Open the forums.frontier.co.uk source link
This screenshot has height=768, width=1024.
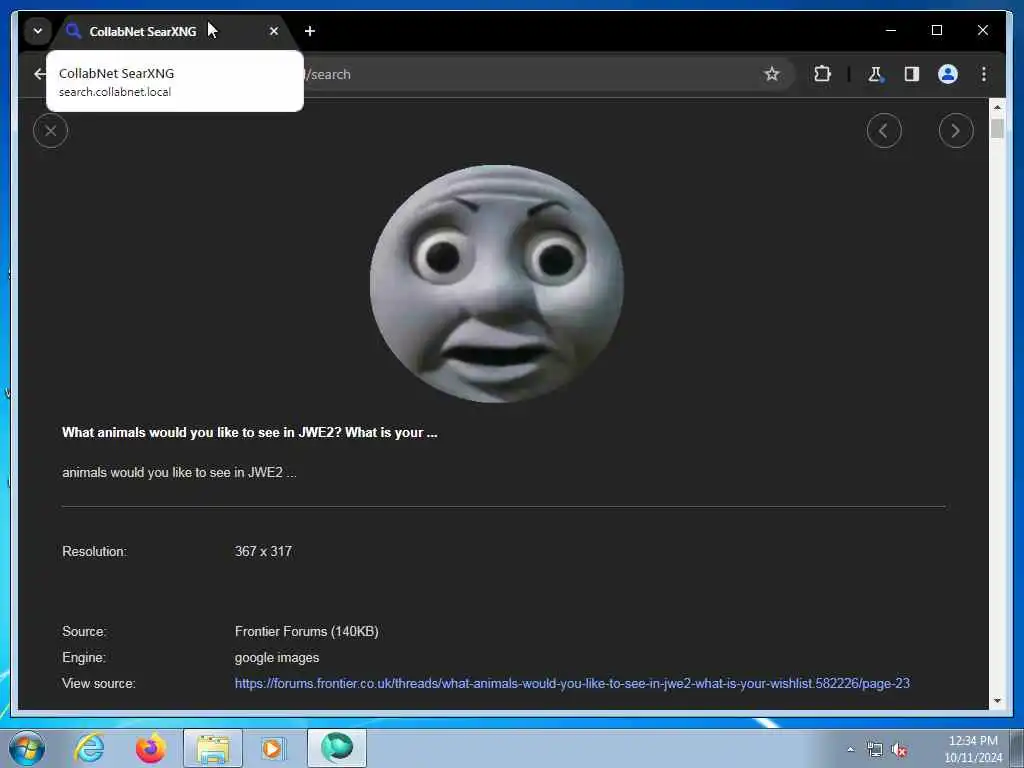click(572, 683)
